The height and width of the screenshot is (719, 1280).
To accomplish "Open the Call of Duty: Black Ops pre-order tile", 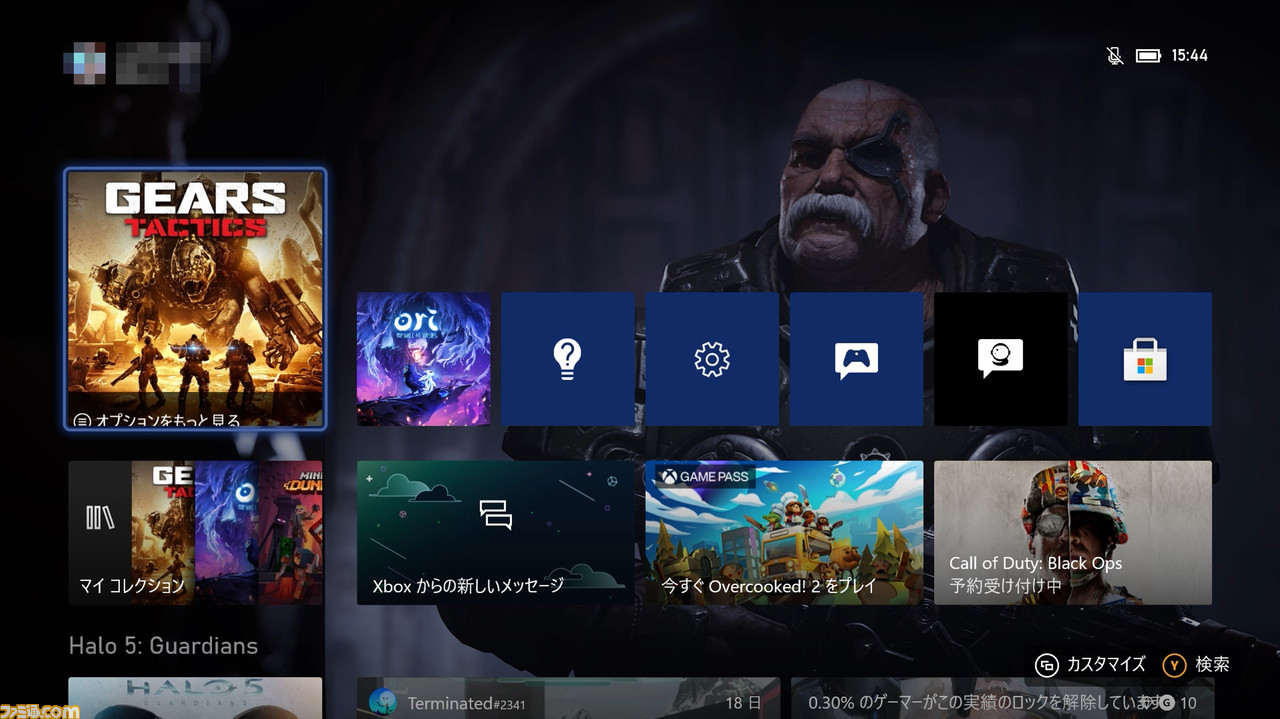I will [x=1073, y=532].
